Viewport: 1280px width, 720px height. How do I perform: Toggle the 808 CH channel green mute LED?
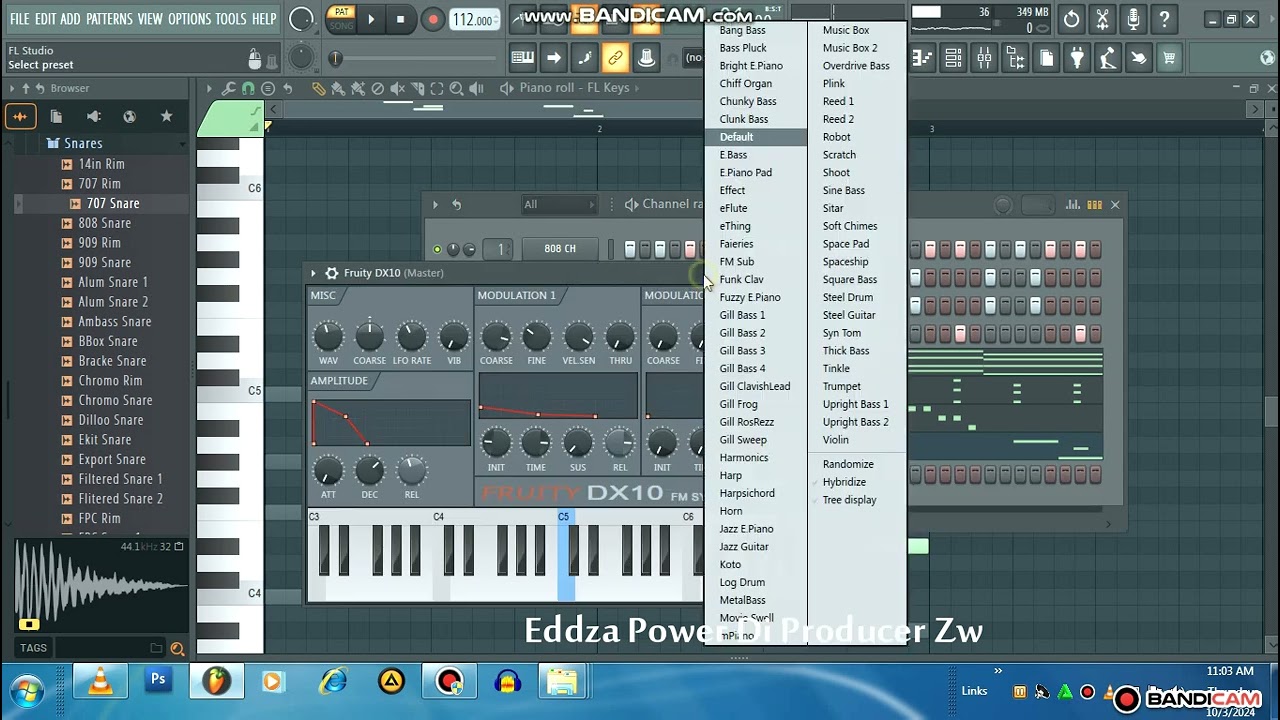click(437, 249)
